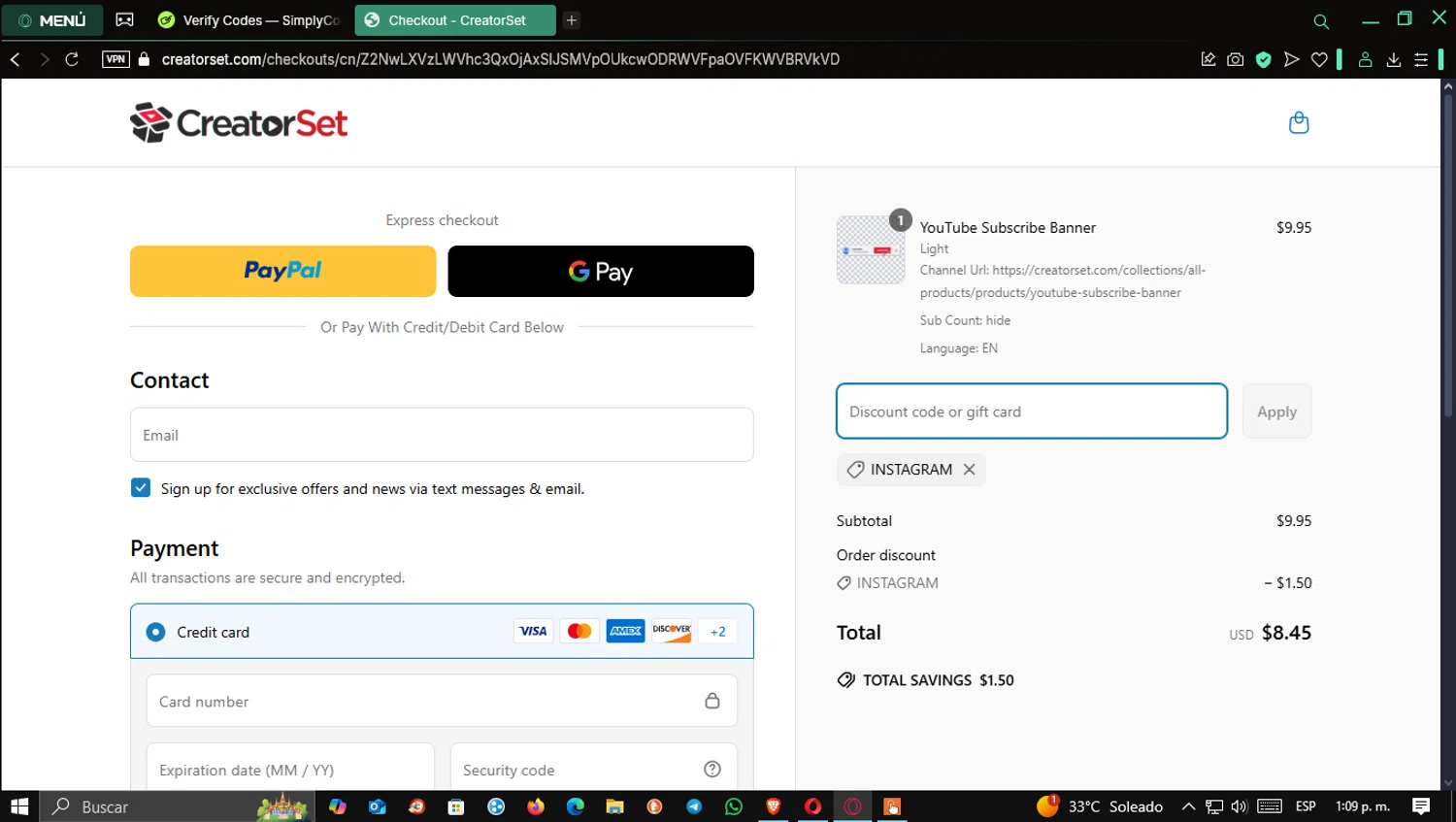1456x822 pixels.
Task: Click the Security code field
Action: click(594, 769)
